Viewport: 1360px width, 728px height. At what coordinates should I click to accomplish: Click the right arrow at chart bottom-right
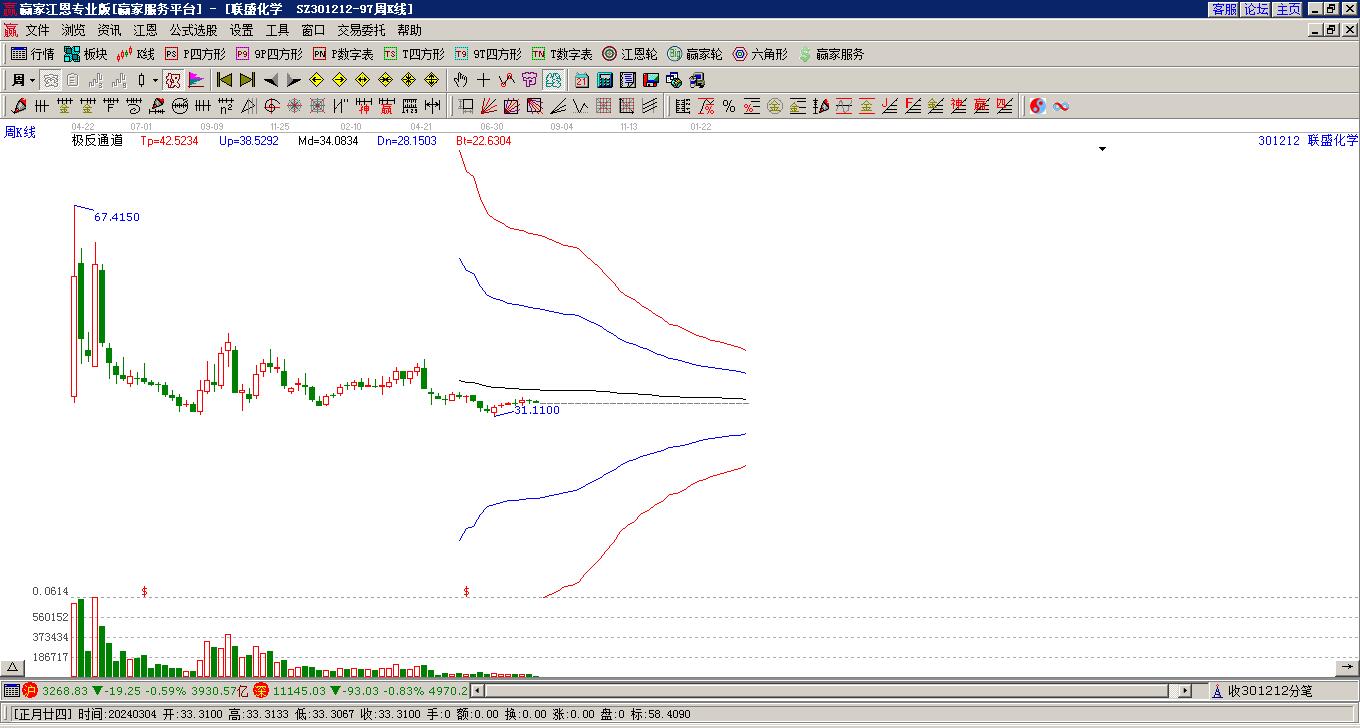click(1347, 668)
